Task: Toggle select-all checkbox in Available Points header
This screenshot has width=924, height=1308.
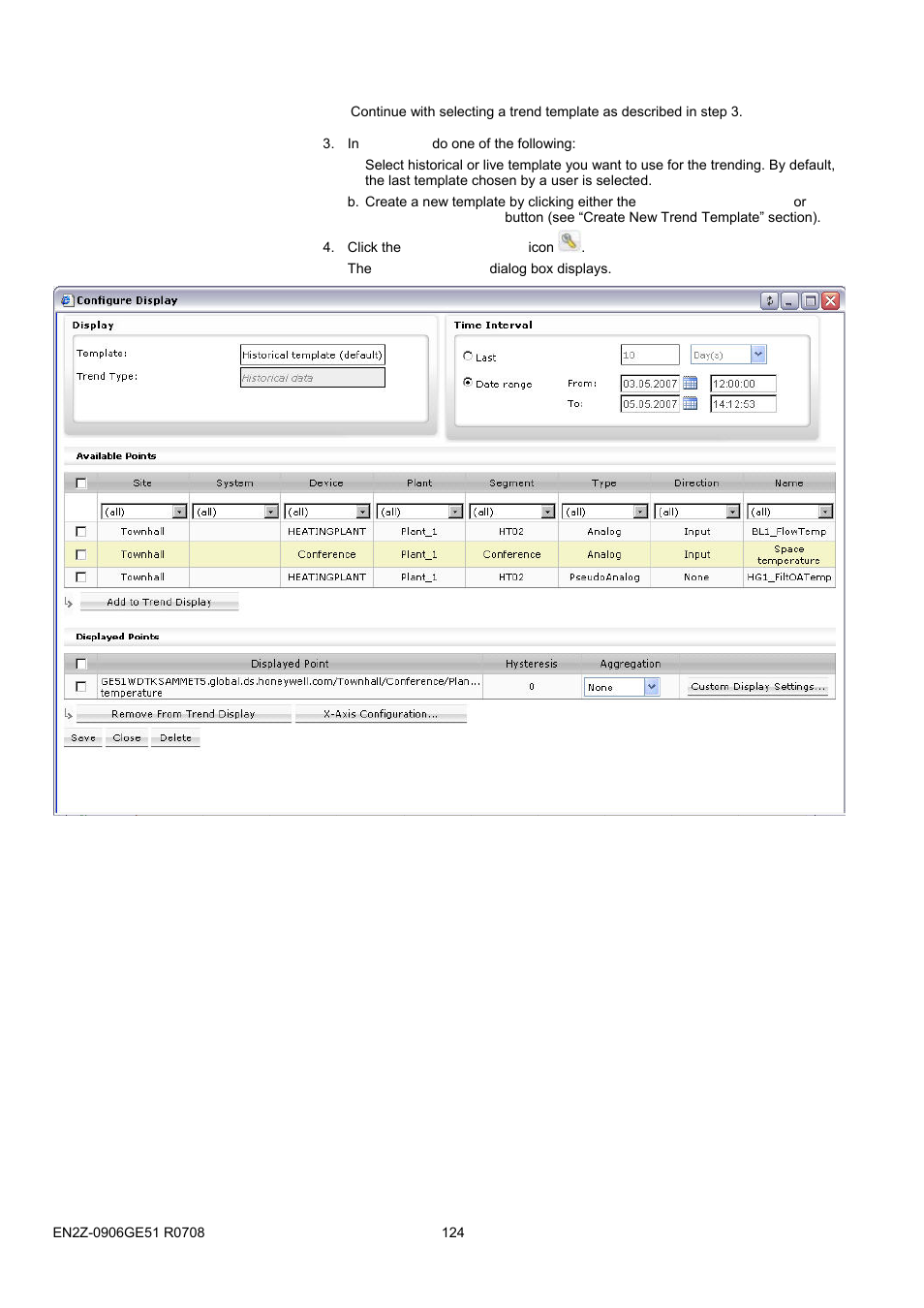Action: coord(81,483)
